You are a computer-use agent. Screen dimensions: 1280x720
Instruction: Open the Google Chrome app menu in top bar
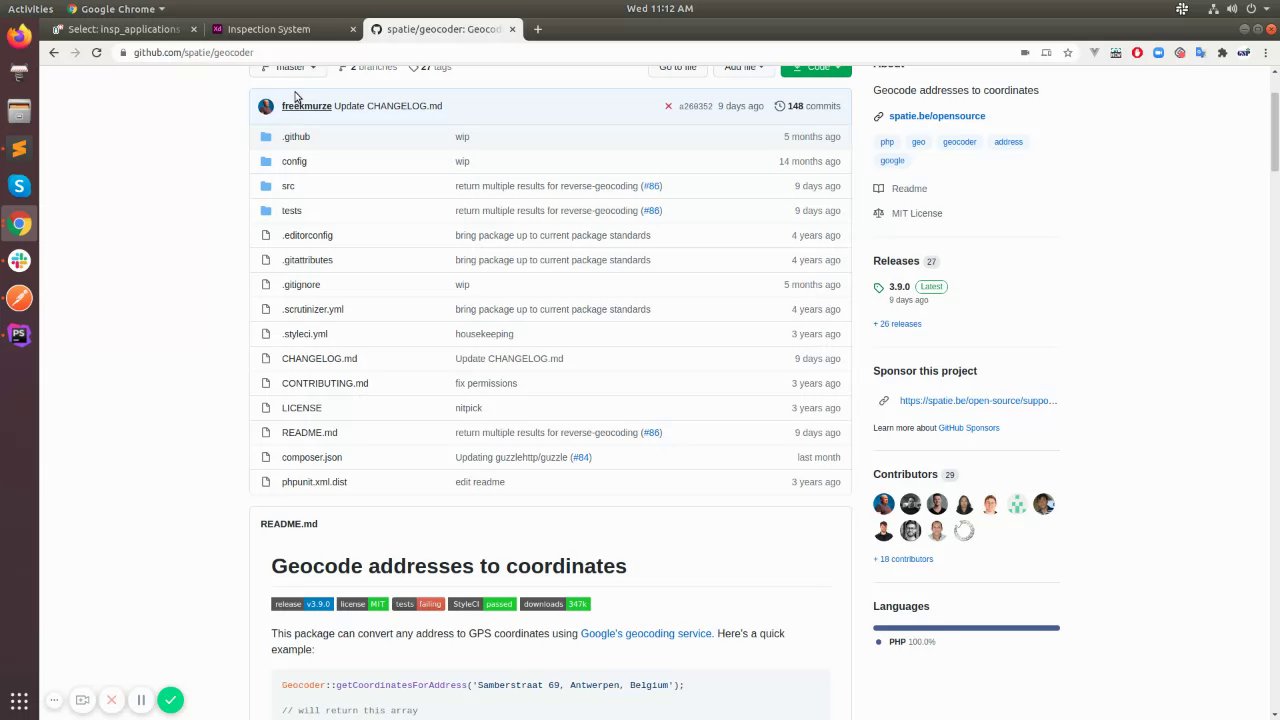(116, 9)
